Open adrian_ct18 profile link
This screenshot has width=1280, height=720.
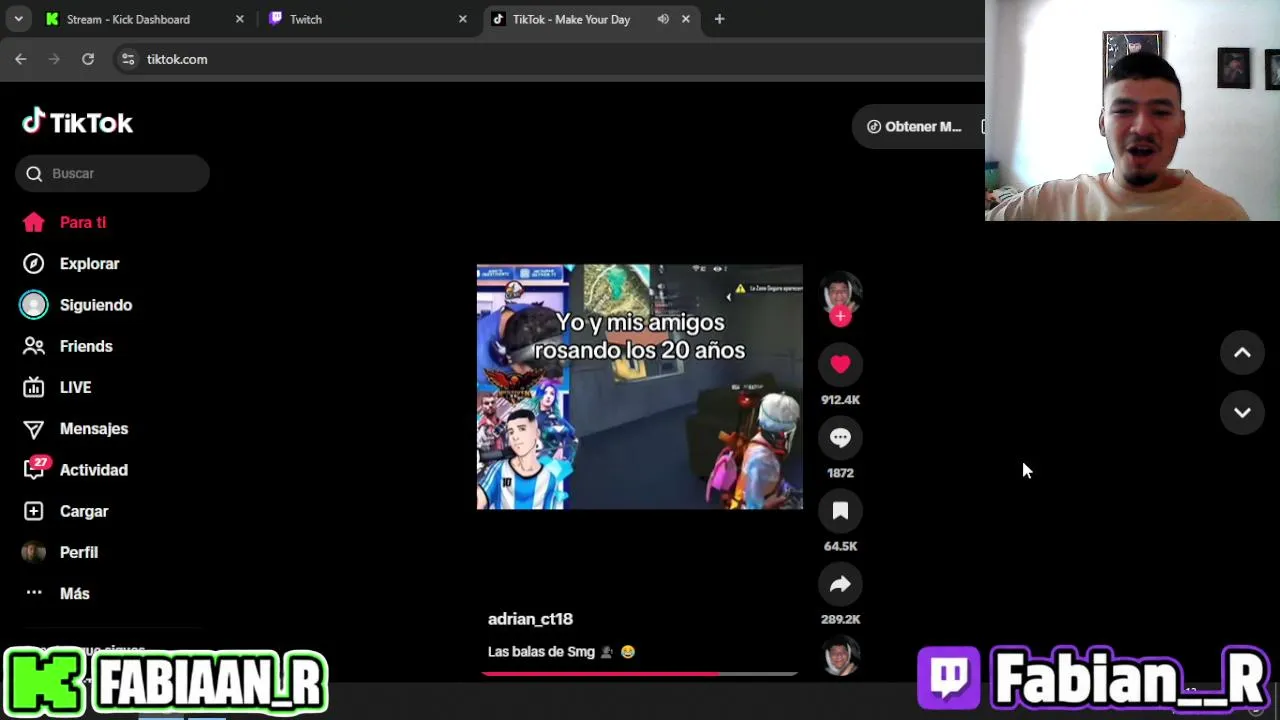pos(530,619)
